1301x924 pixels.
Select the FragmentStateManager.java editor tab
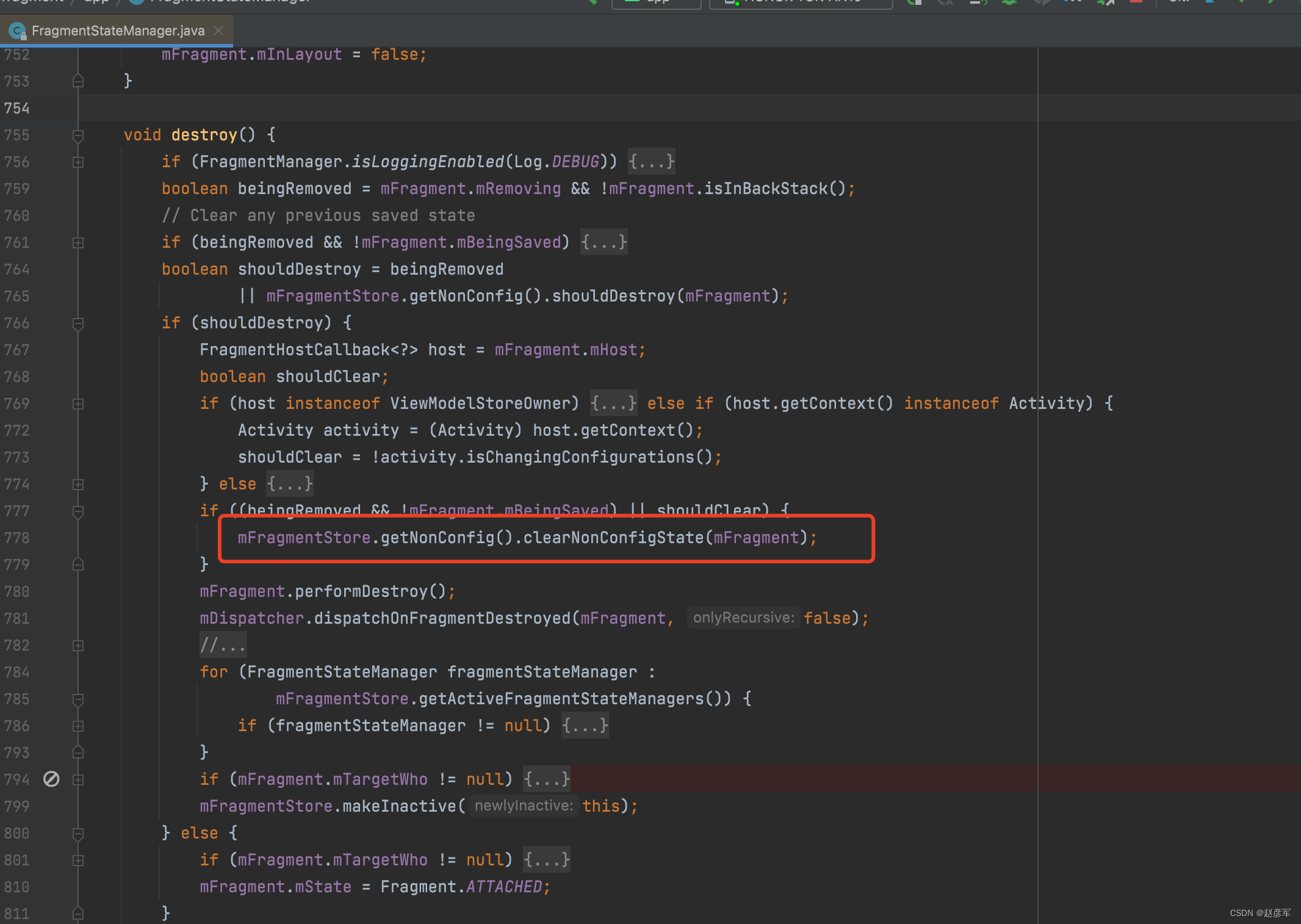[117, 31]
